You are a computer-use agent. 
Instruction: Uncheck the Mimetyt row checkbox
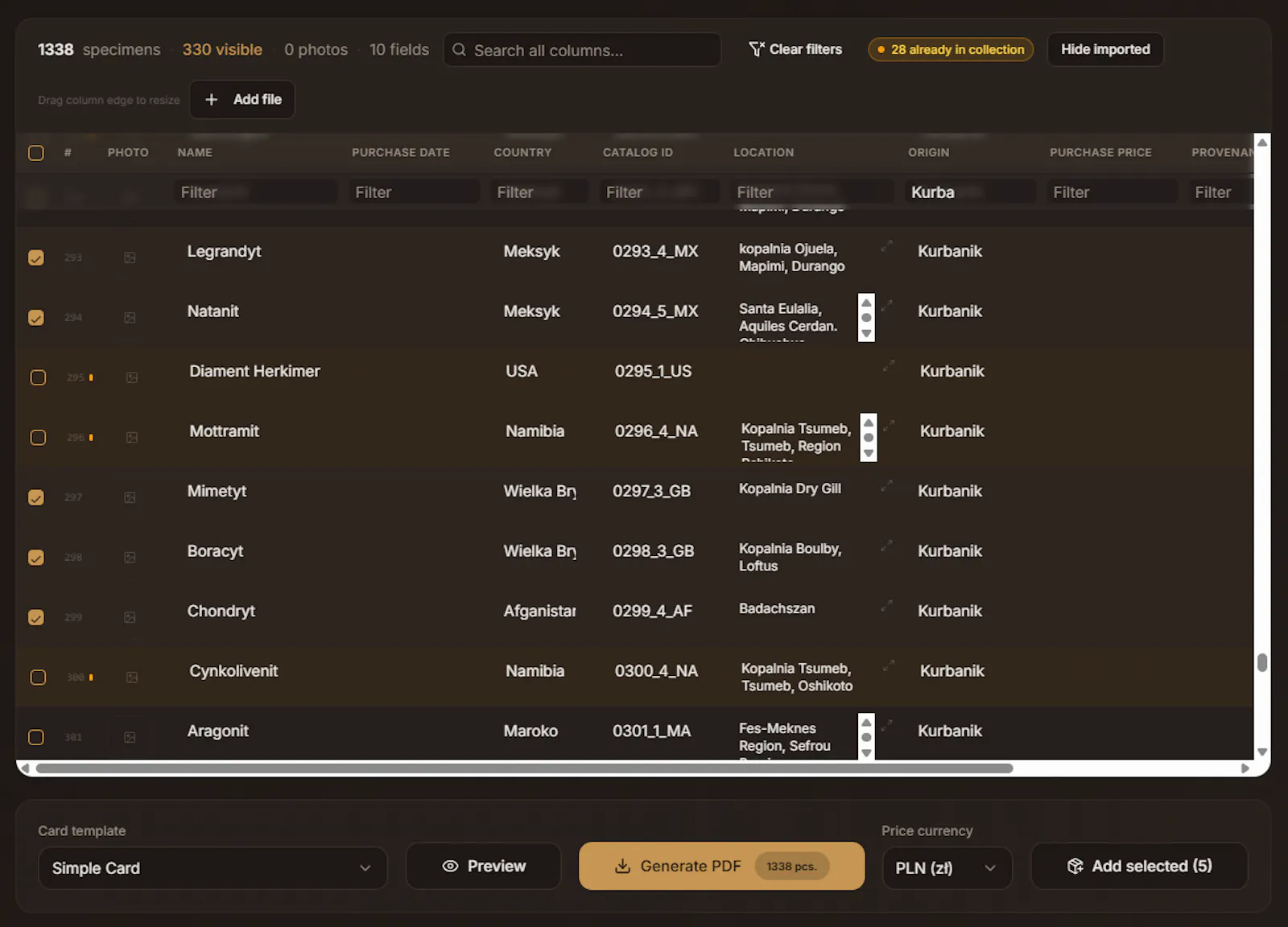[x=36, y=497]
